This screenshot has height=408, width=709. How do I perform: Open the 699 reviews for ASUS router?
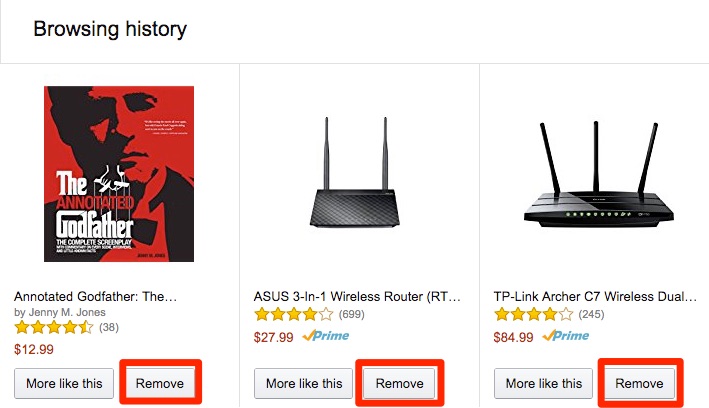[x=352, y=313]
